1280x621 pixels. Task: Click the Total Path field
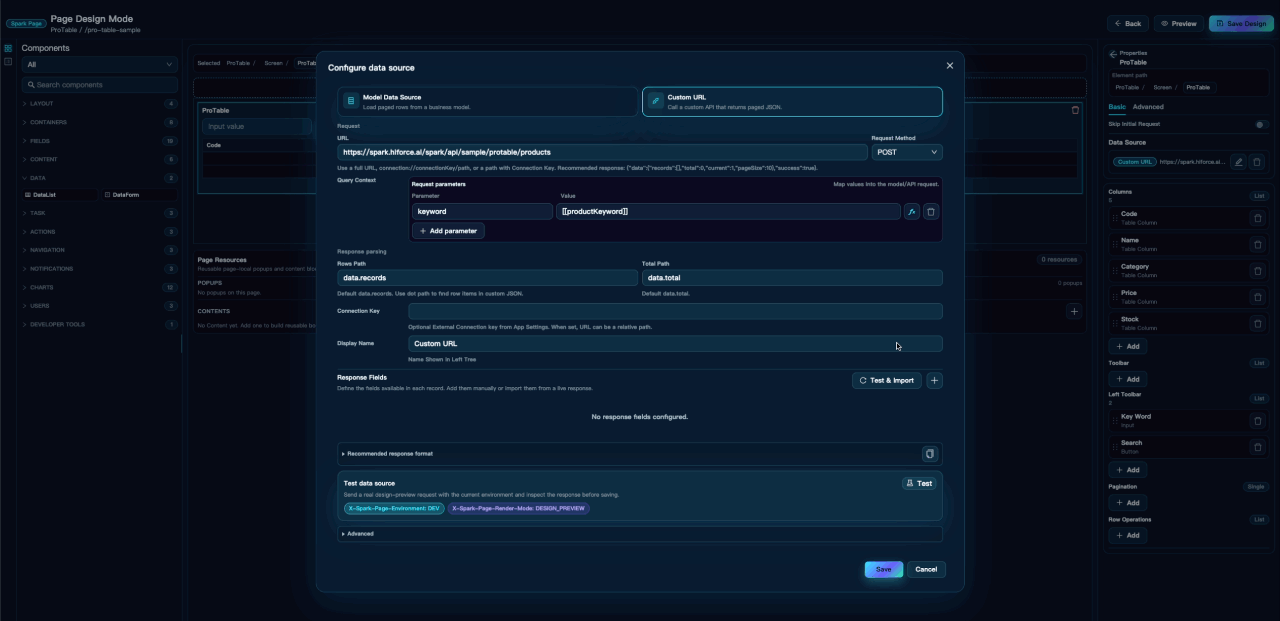pos(792,278)
